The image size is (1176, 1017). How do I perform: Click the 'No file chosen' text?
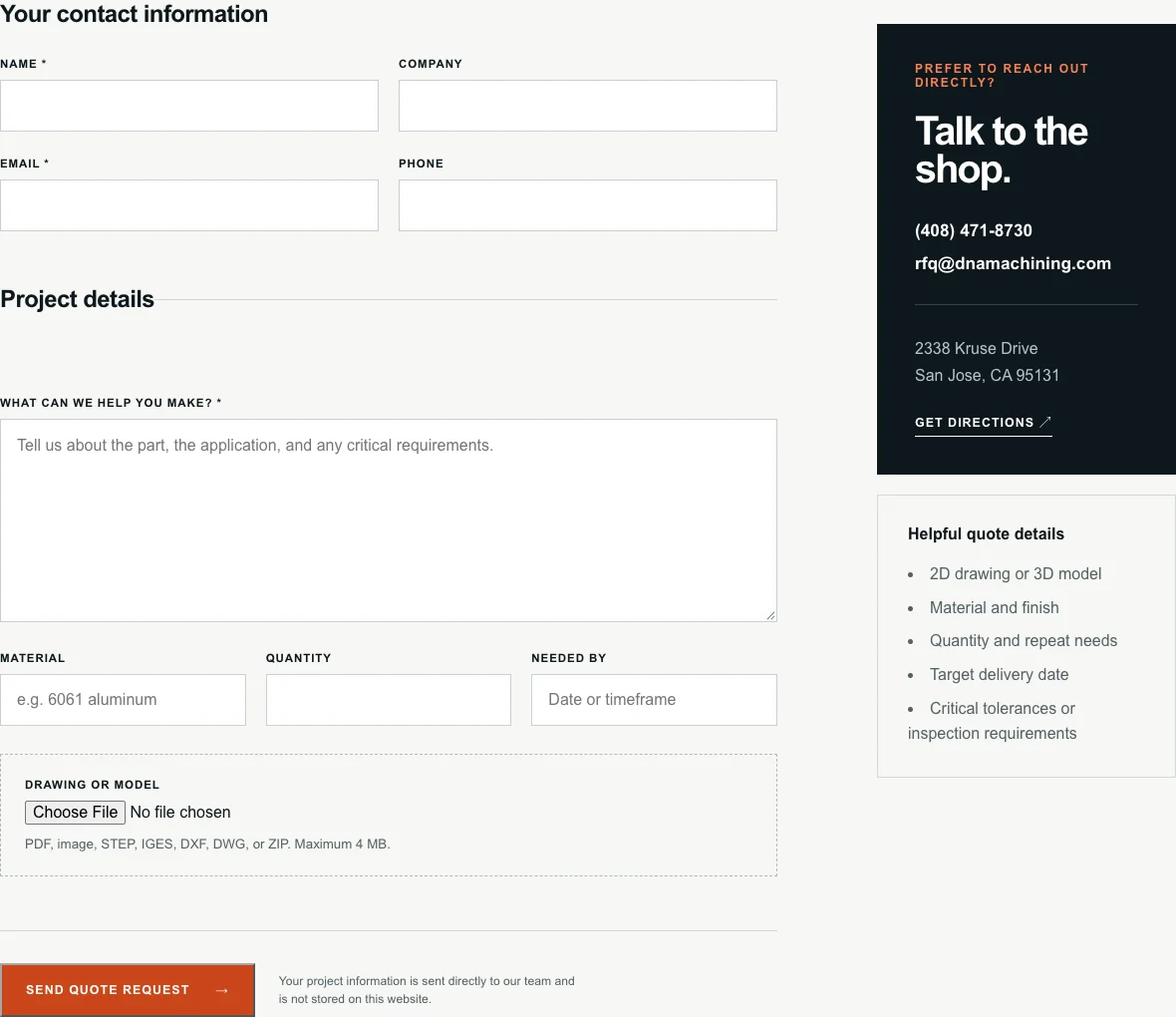tap(180, 812)
